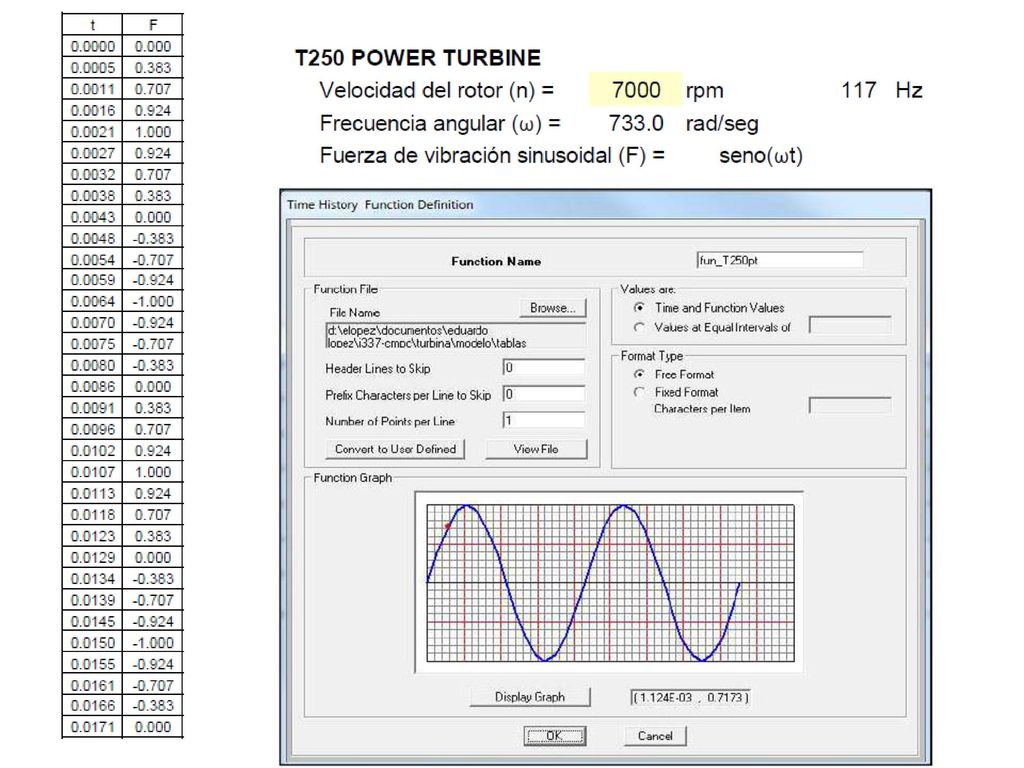Click table cell t = 0.0107
Screen dimensions: 1024x768
[x=92, y=472]
